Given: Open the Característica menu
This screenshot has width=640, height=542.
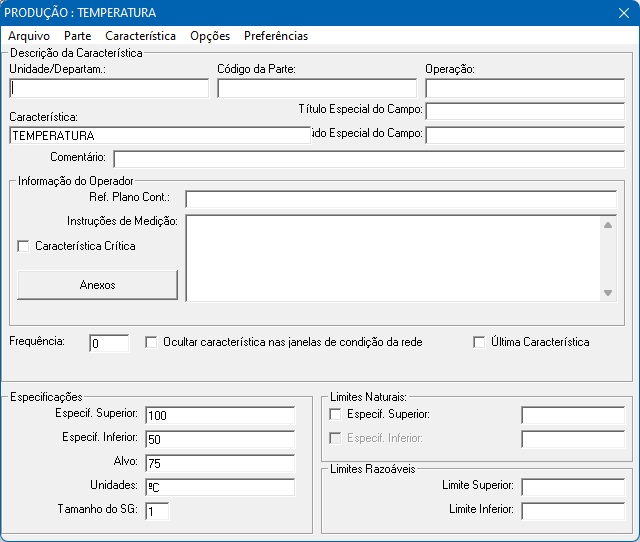Looking at the screenshot, I should click(x=140, y=36).
